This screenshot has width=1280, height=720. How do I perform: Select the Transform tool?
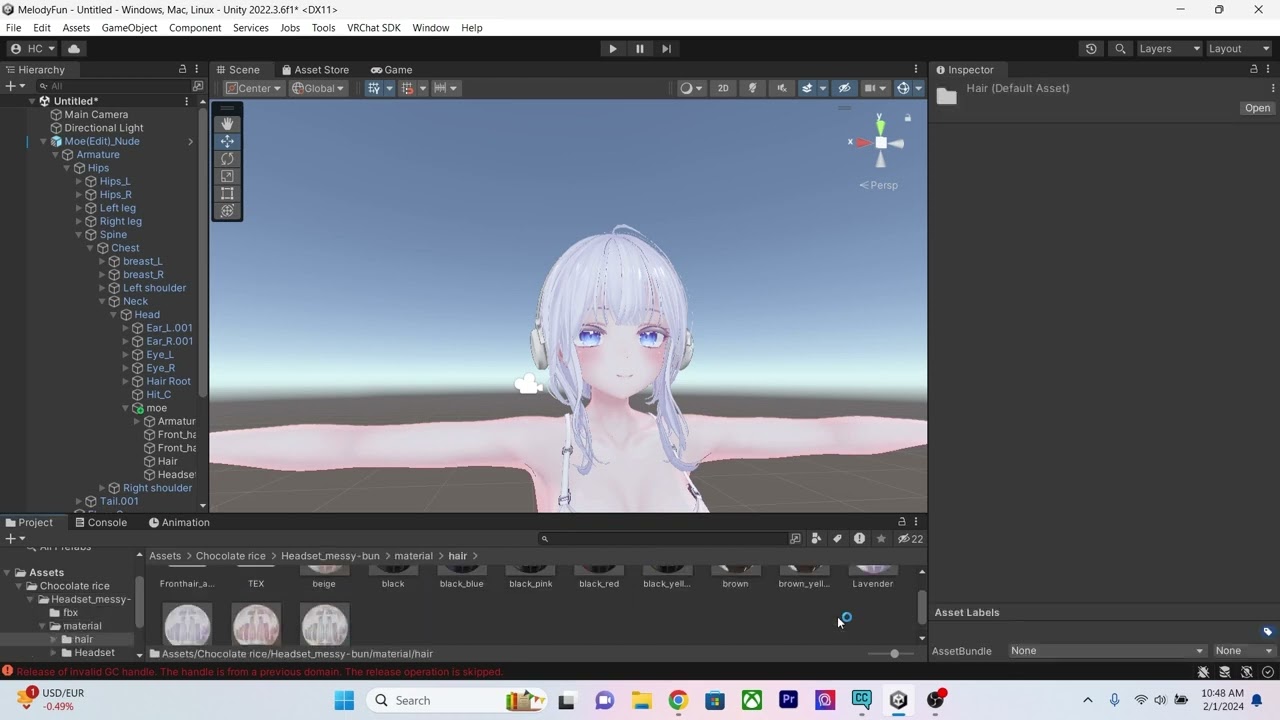[x=227, y=211]
